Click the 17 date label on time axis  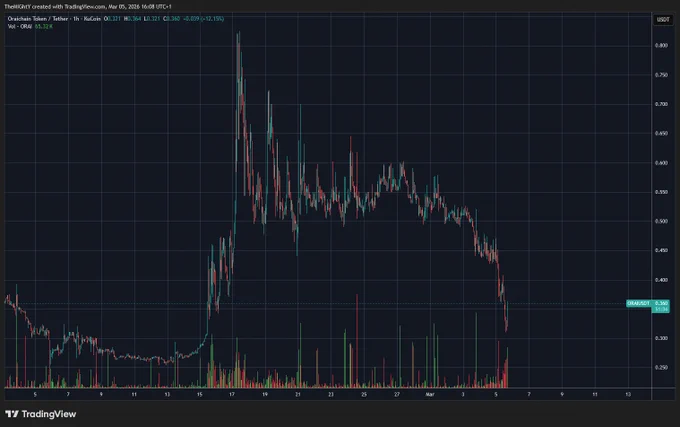click(x=232, y=394)
